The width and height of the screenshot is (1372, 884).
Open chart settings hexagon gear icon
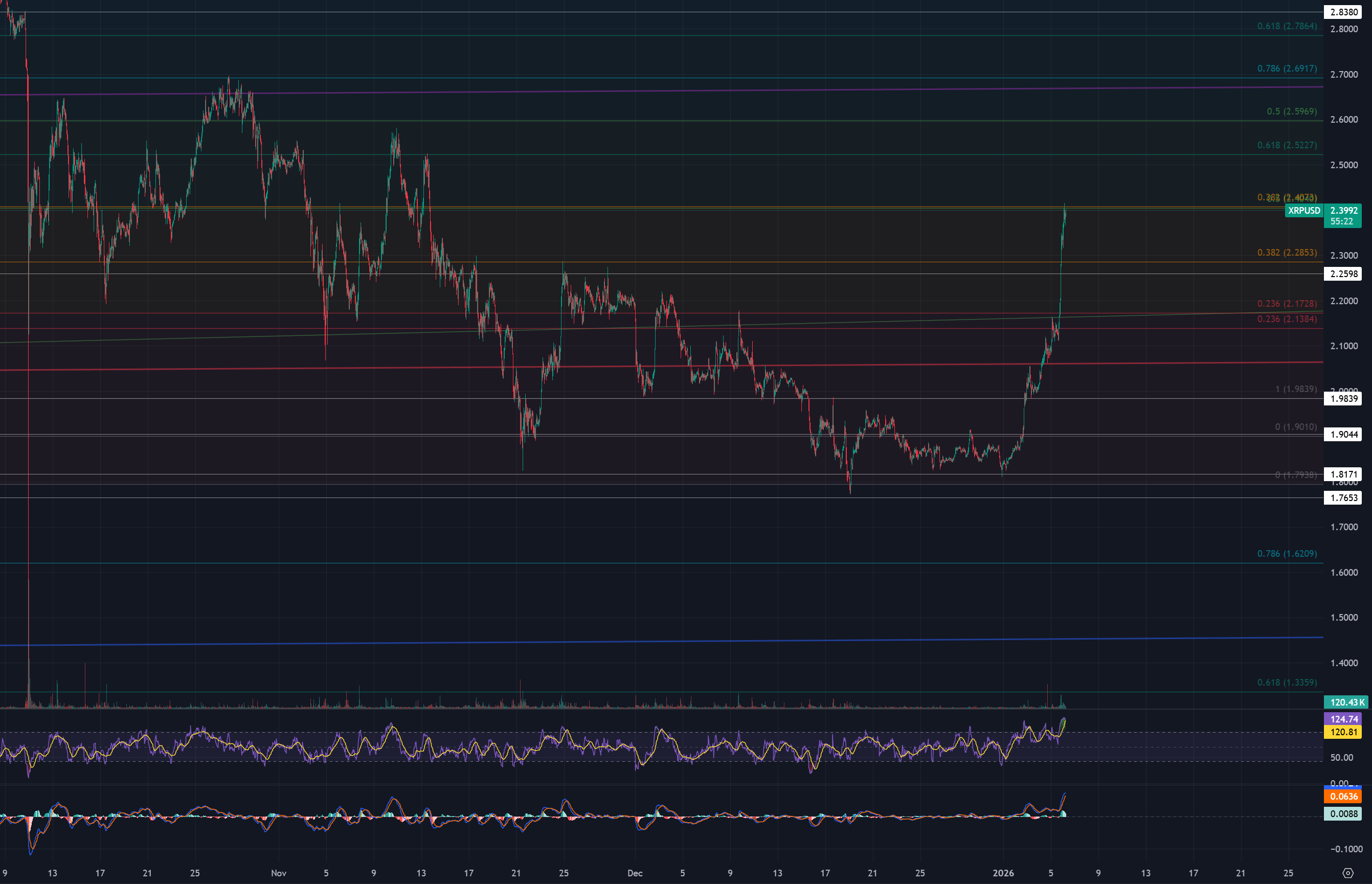[1348, 873]
